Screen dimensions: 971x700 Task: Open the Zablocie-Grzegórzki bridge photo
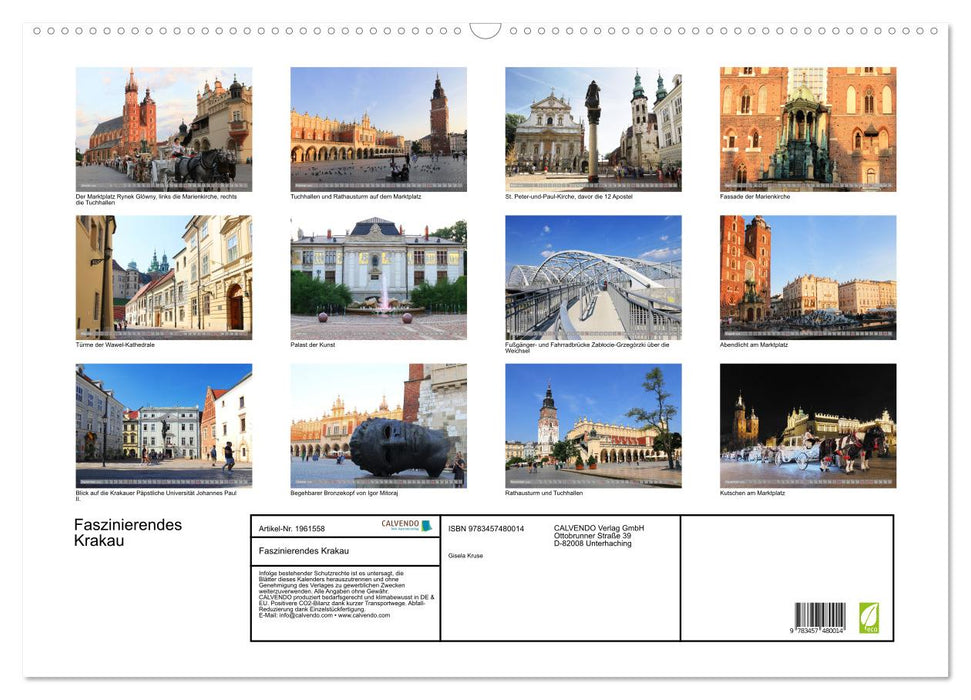point(591,277)
